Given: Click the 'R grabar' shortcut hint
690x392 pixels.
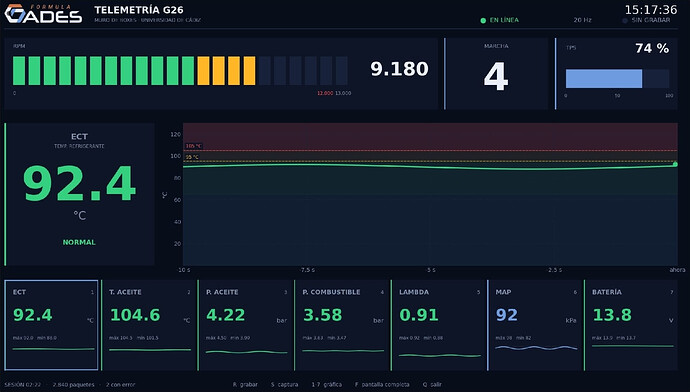Looking at the screenshot, I should pyautogui.click(x=245, y=385).
